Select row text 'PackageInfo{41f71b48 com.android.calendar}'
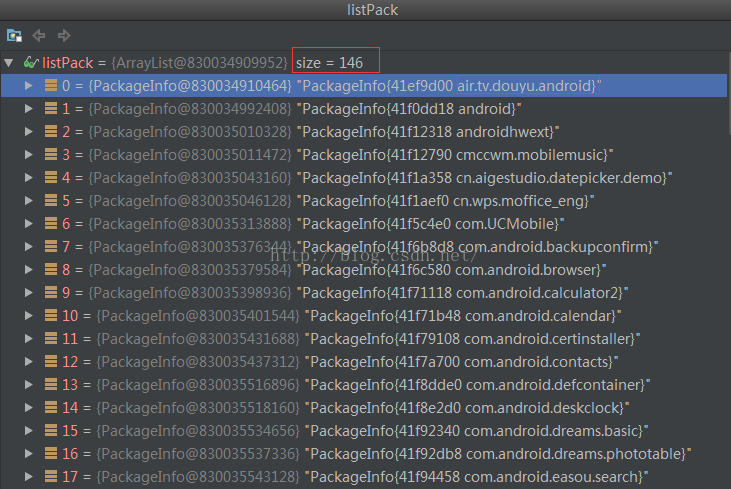This screenshot has width=731, height=489. click(x=463, y=316)
